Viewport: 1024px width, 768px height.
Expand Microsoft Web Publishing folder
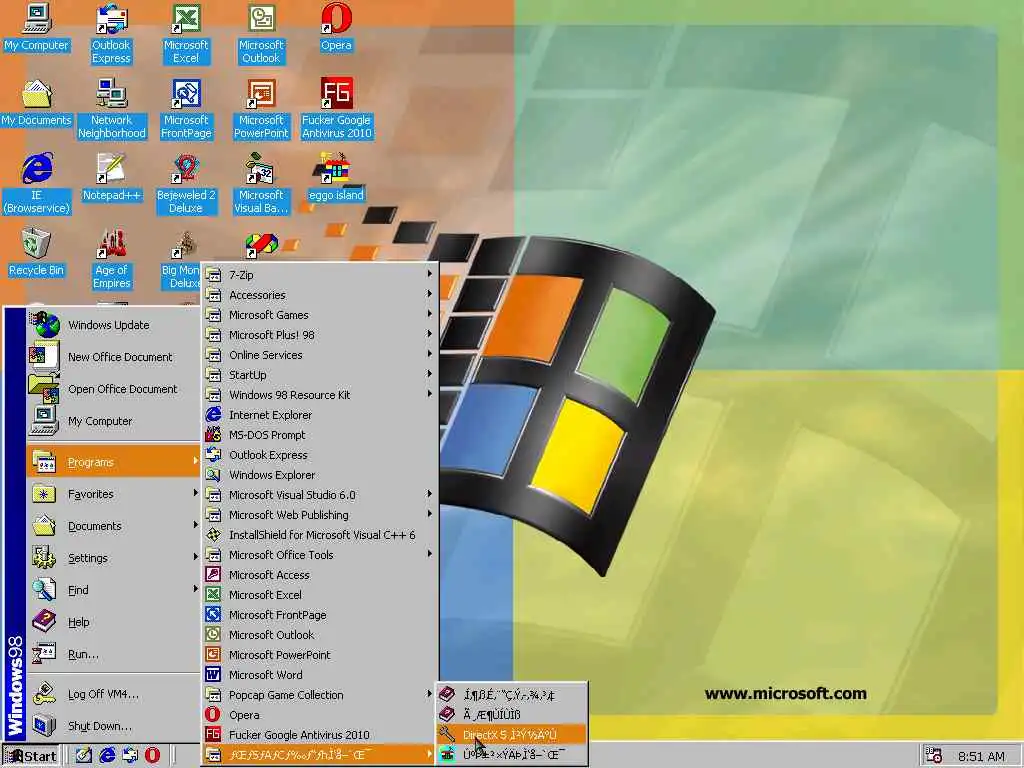pyautogui.click(x=320, y=515)
